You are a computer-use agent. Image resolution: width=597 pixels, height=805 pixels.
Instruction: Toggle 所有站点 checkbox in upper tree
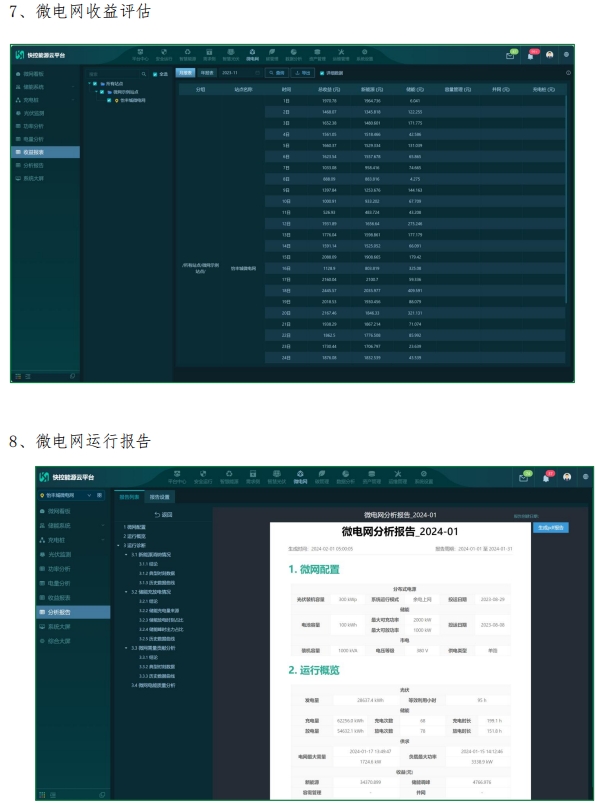coord(95,84)
